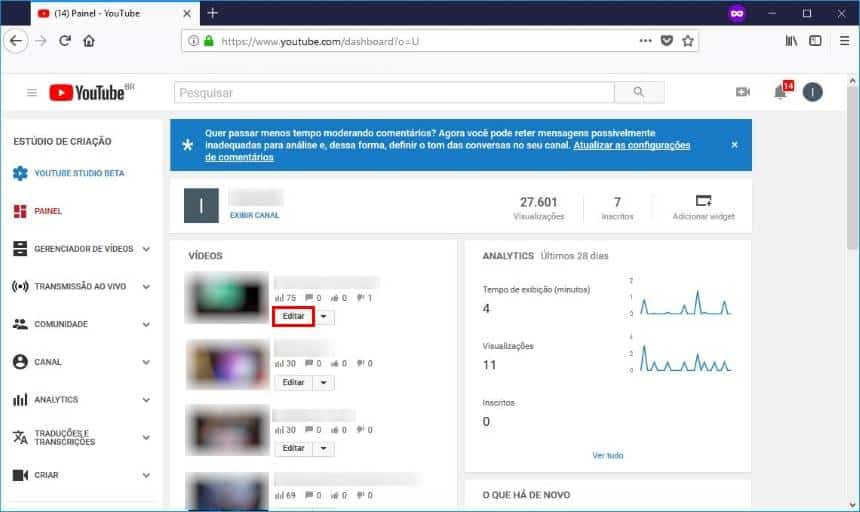Click the Exibir canal link

pos(254,215)
